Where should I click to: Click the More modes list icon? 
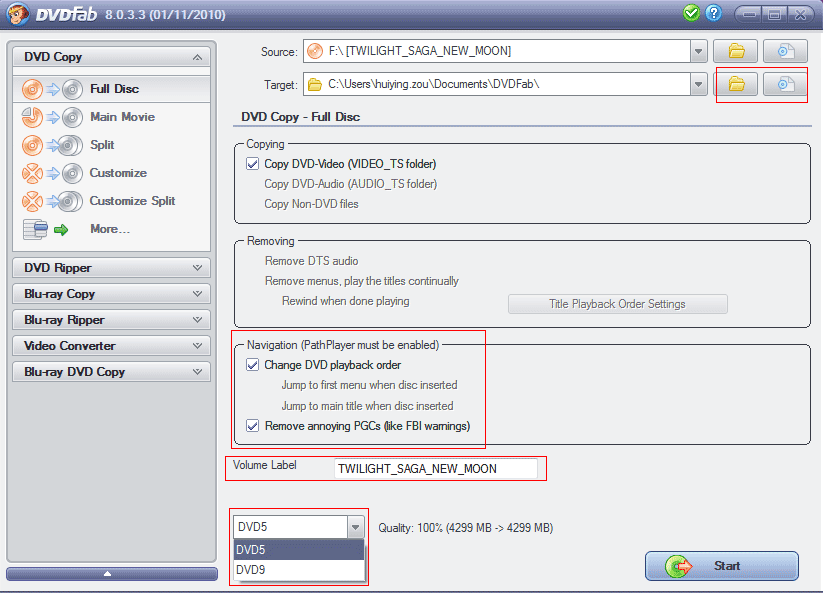pyautogui.click(x=46, y=229)
